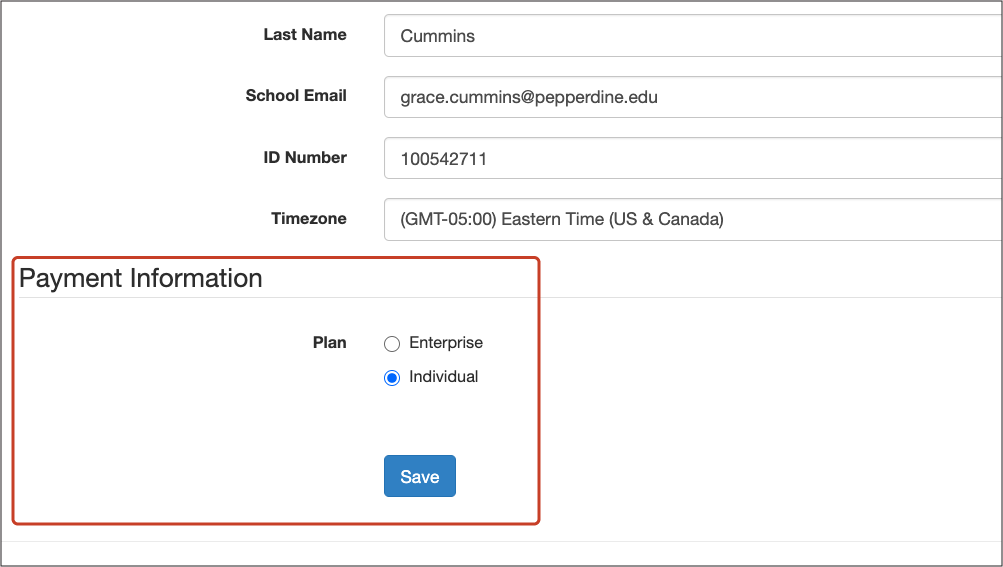1003x567 pixels.
Task: Click the 100542711 ID value
Action: [x=443, y=159]
